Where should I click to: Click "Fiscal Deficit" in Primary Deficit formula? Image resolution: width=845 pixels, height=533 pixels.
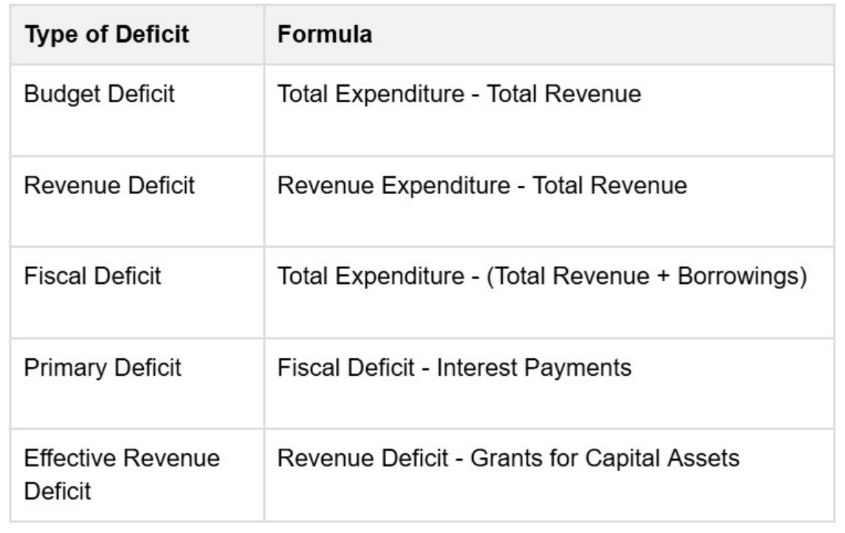tap(346, 367)
